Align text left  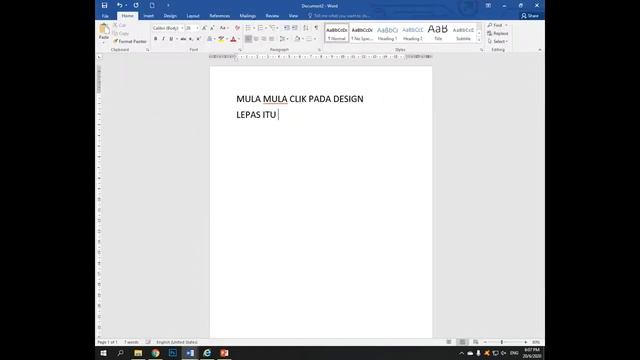[248, 39]
